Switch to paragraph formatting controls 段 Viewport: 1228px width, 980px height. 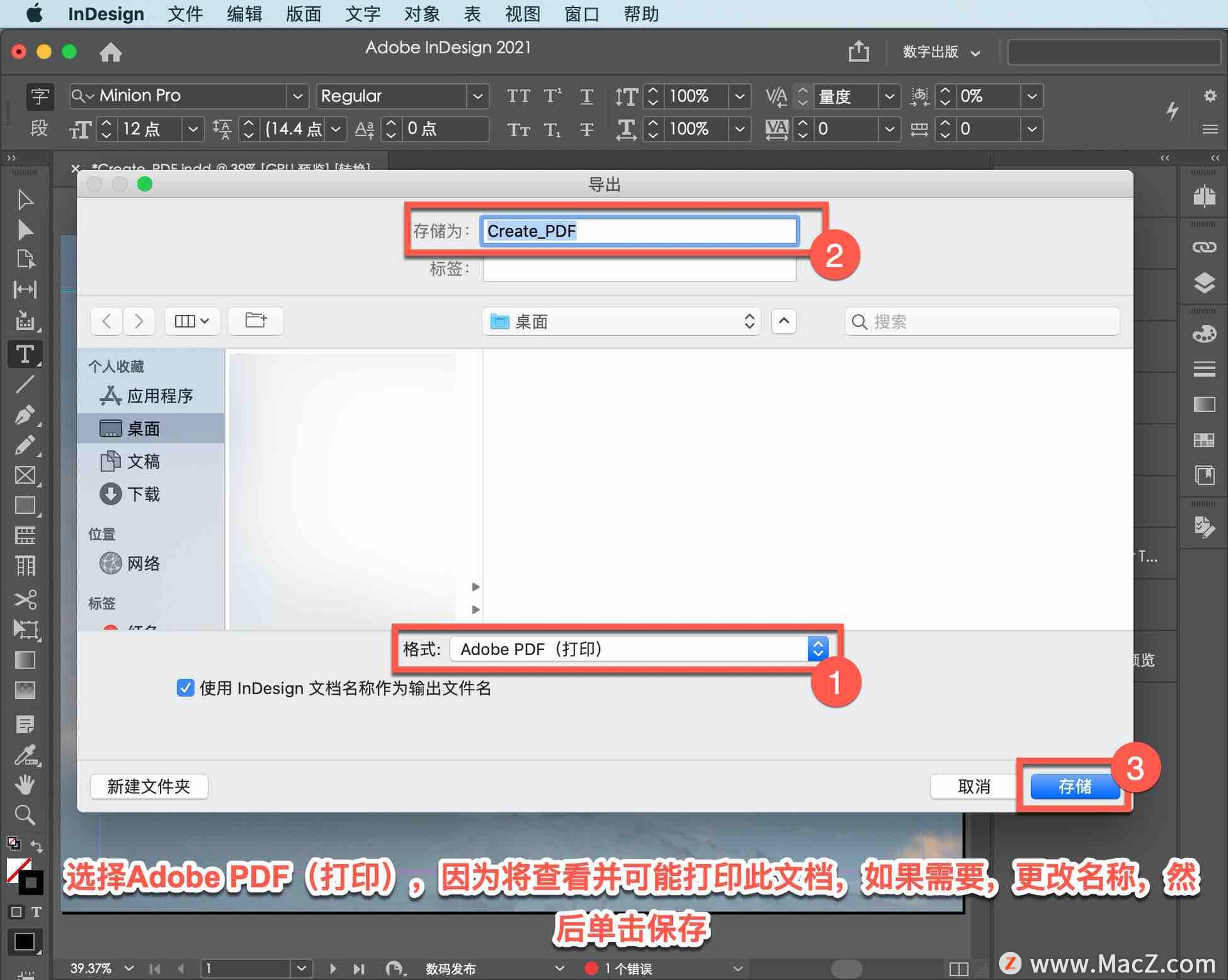point(40,129)
